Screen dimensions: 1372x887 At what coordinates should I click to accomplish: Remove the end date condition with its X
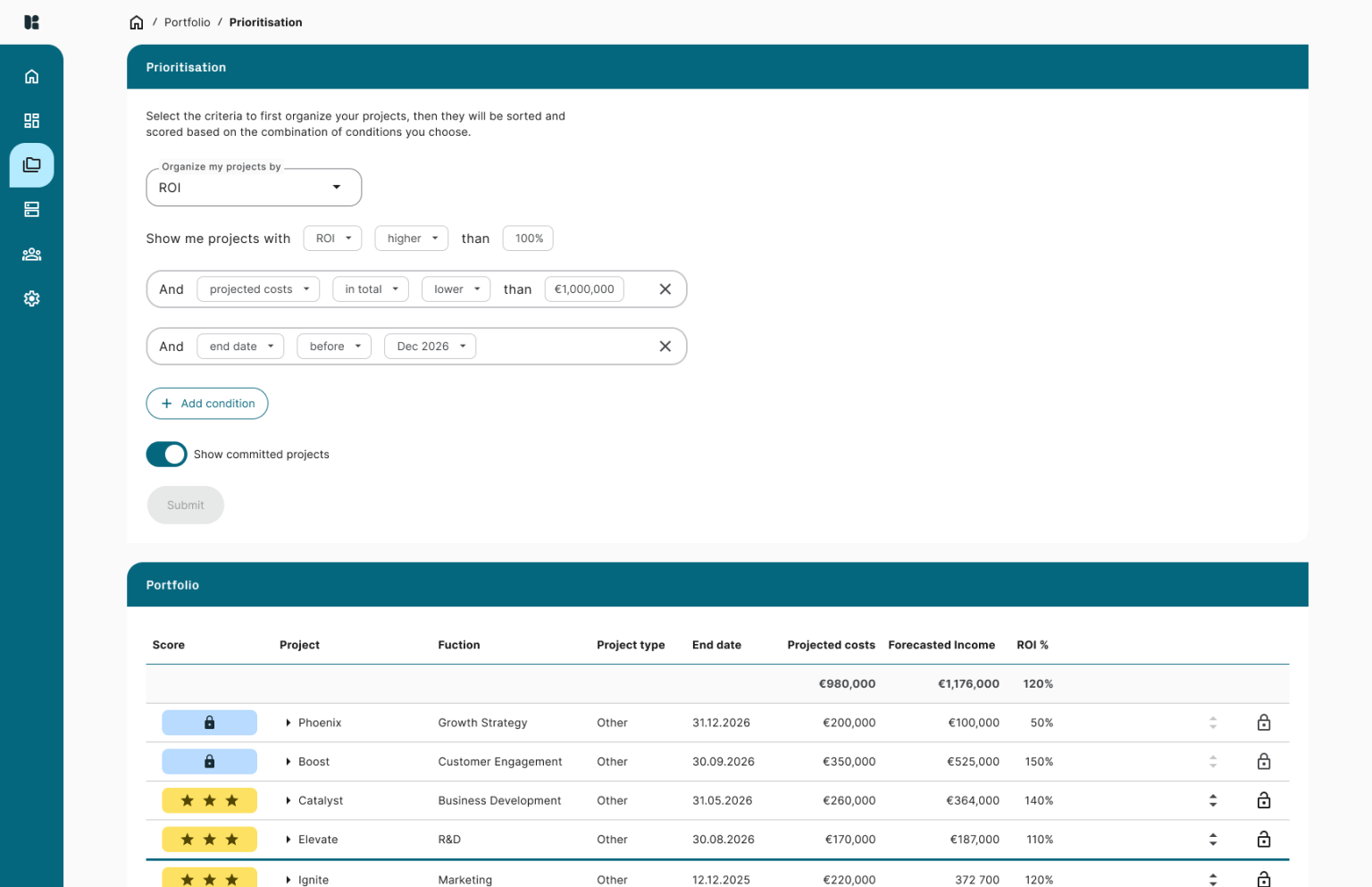point(665,346)
